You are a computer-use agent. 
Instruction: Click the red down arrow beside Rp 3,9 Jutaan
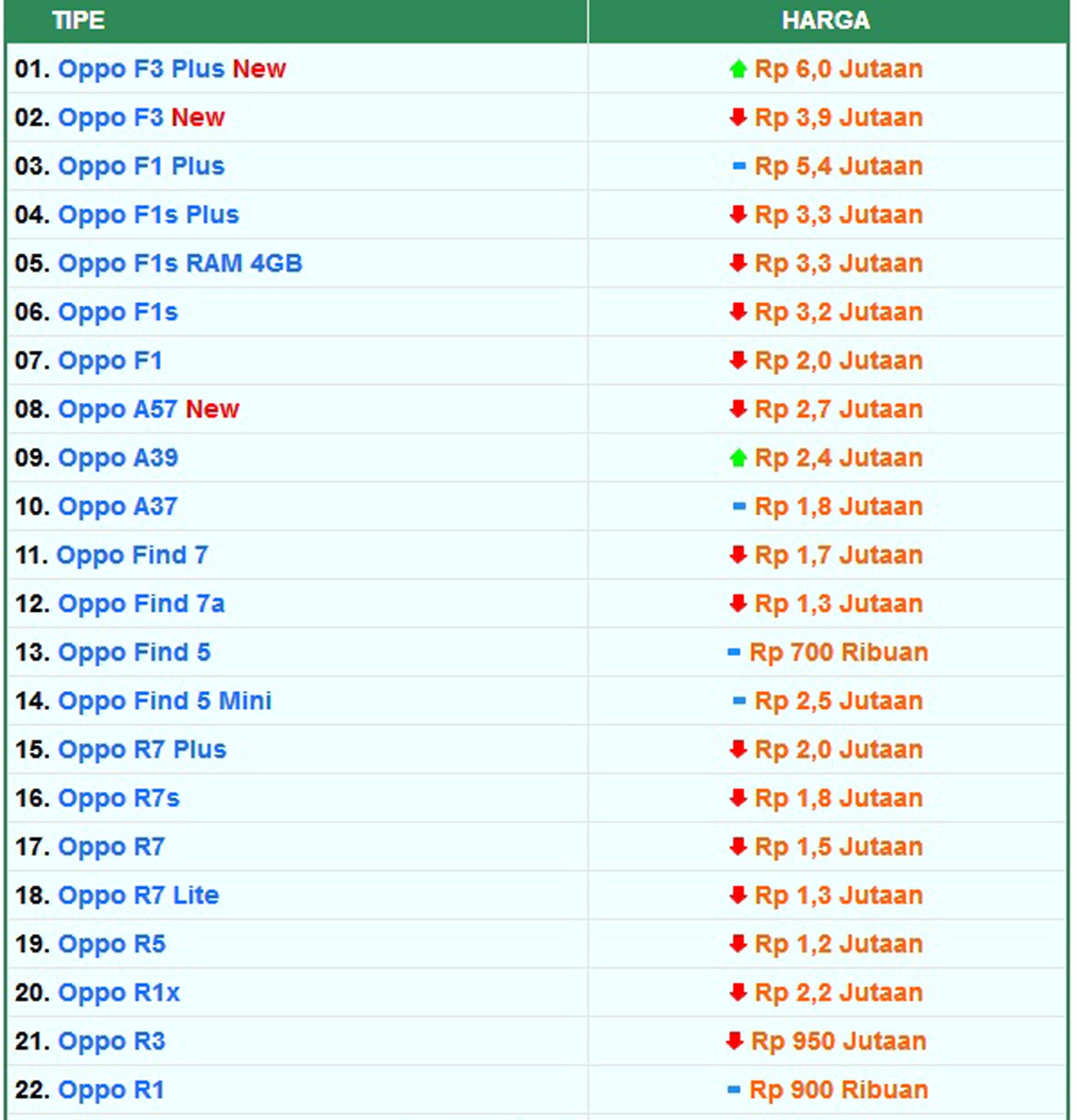click(738, 117)
